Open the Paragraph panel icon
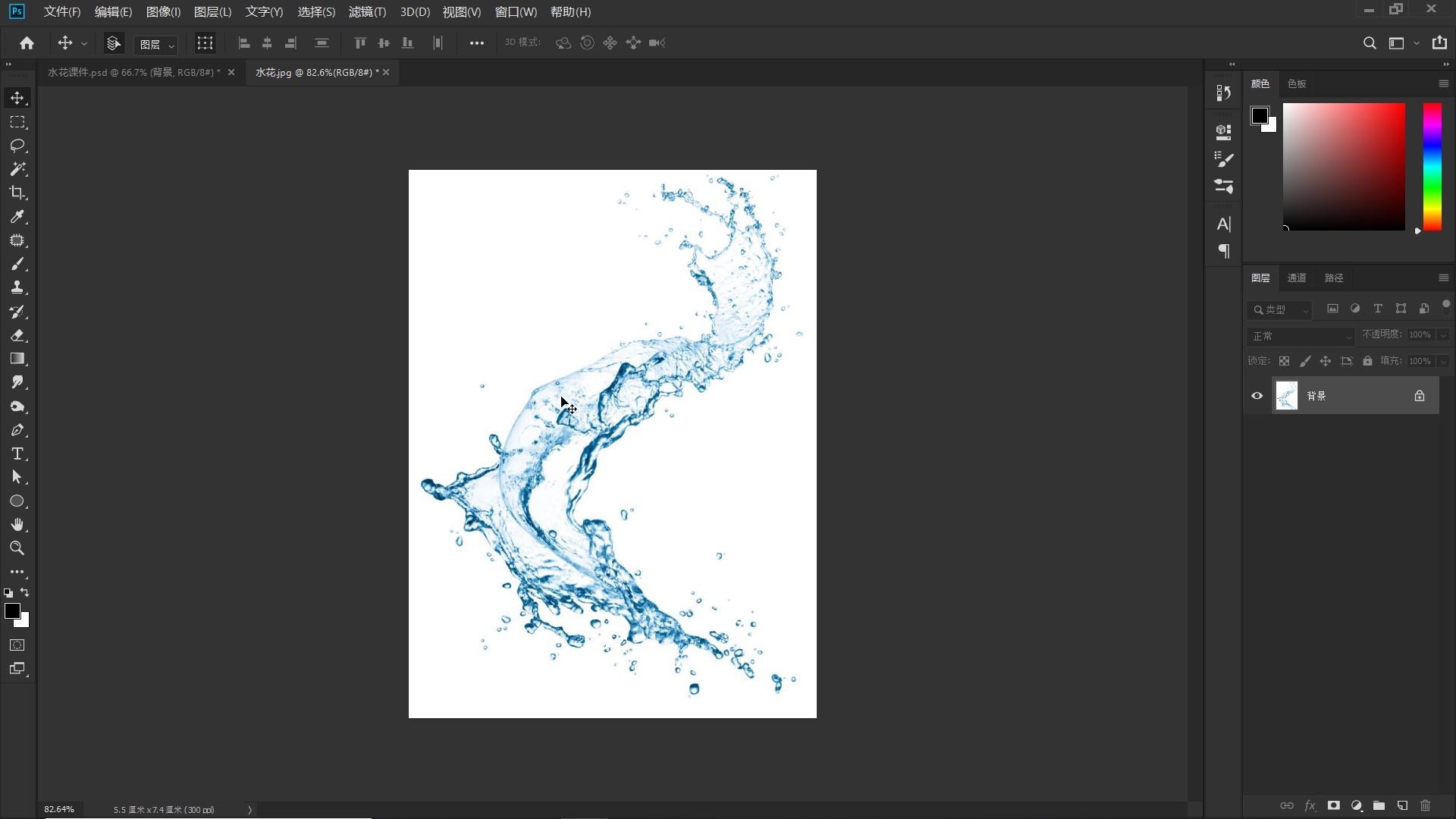This screenshot has height=819, width=1456. click(x=1223, y=251)
